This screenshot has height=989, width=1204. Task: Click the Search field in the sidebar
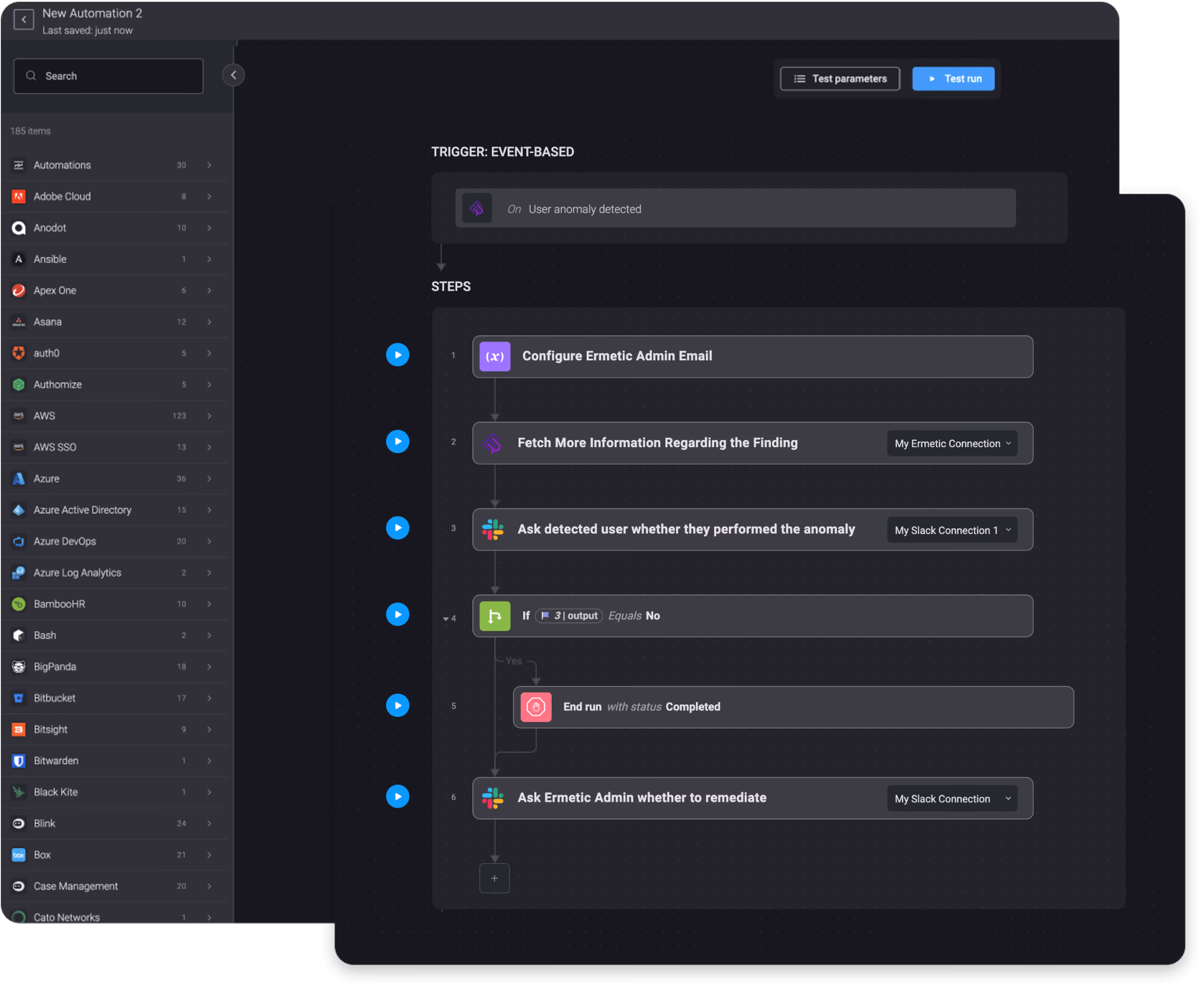(x=108, y=76)
